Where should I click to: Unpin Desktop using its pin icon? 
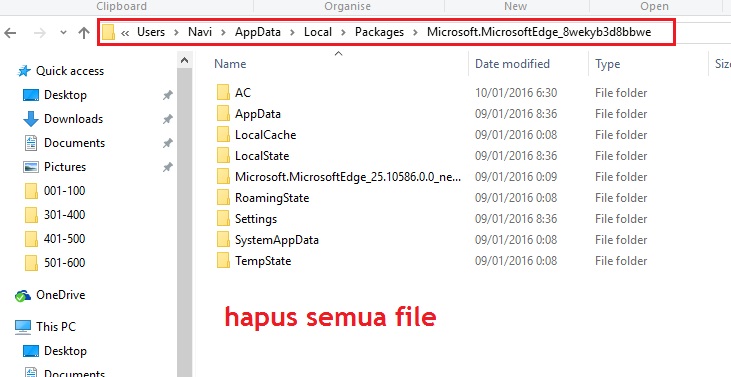click(x=167, y=95)
